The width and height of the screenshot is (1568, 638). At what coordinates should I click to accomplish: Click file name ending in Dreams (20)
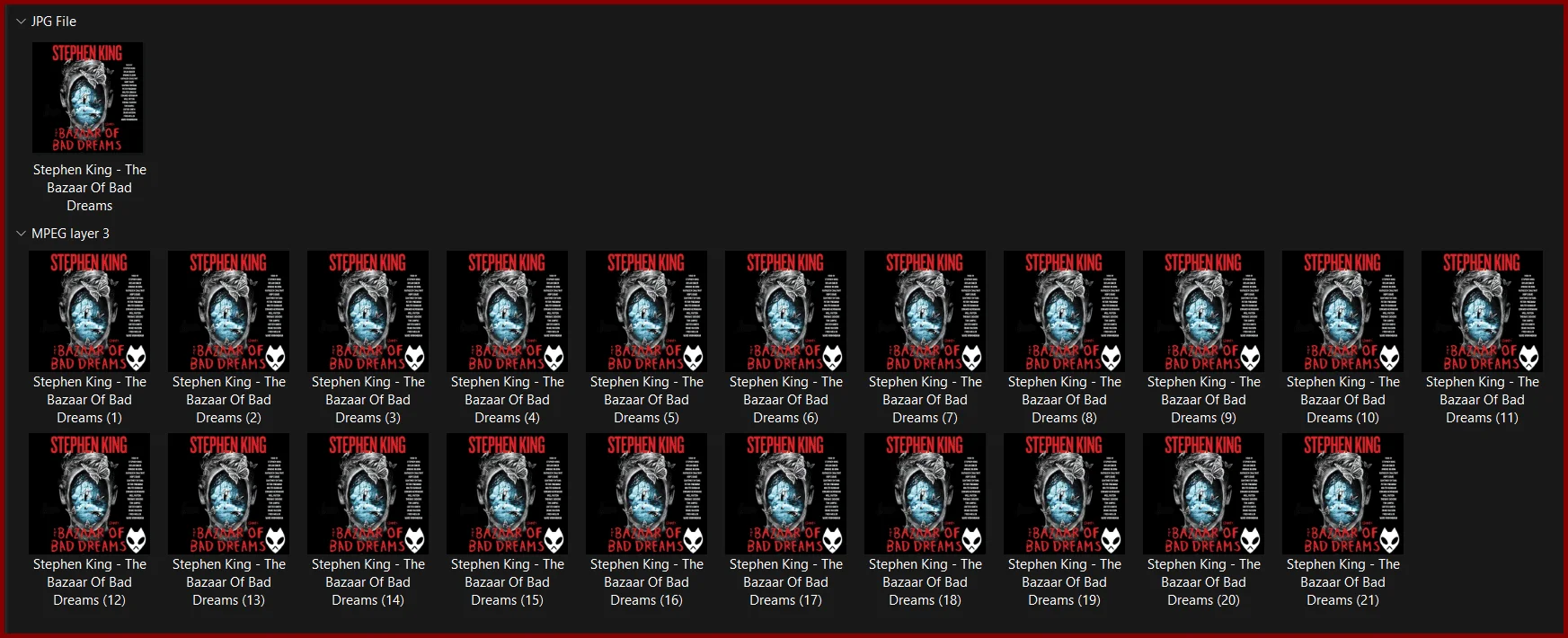[1203, 582]
